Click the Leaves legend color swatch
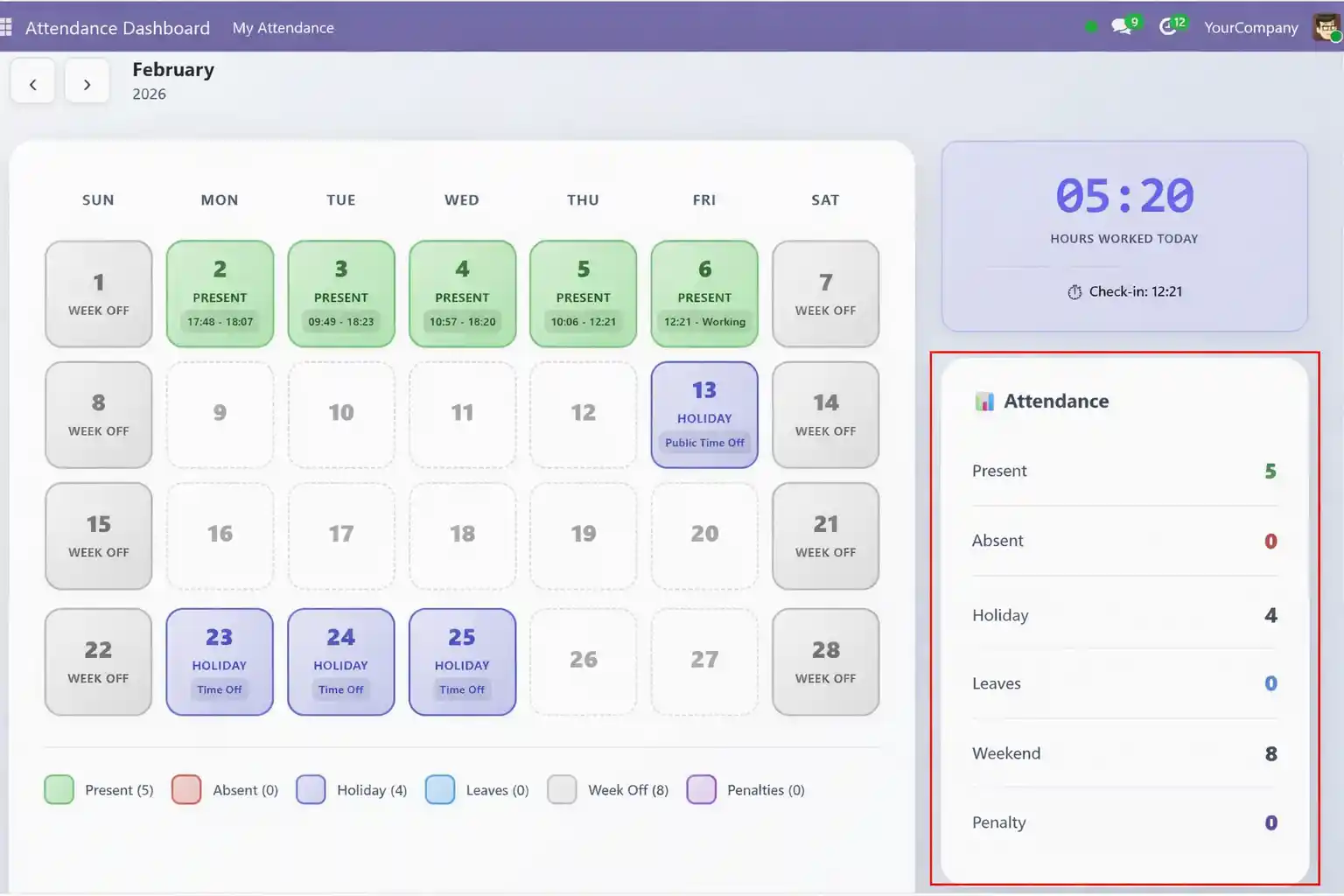Screen dimensions: 1344x896 click(440, 789)
